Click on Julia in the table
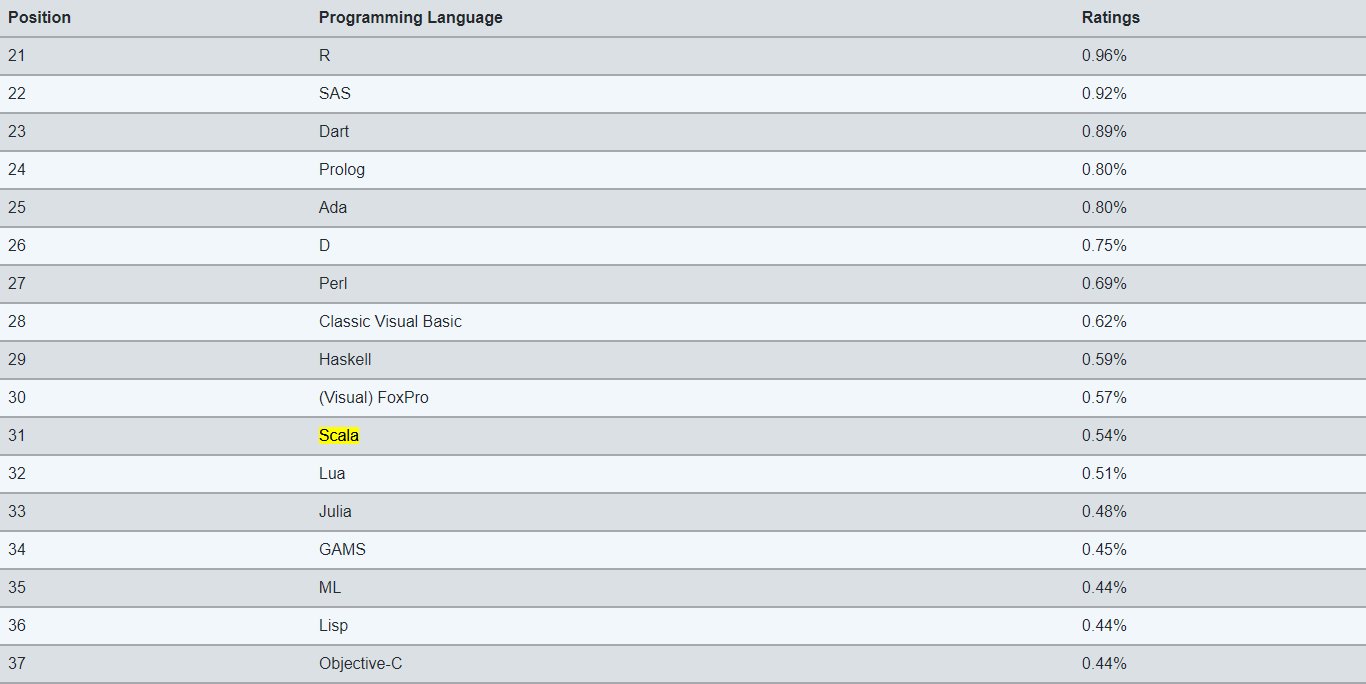 (x=335, y=512)
